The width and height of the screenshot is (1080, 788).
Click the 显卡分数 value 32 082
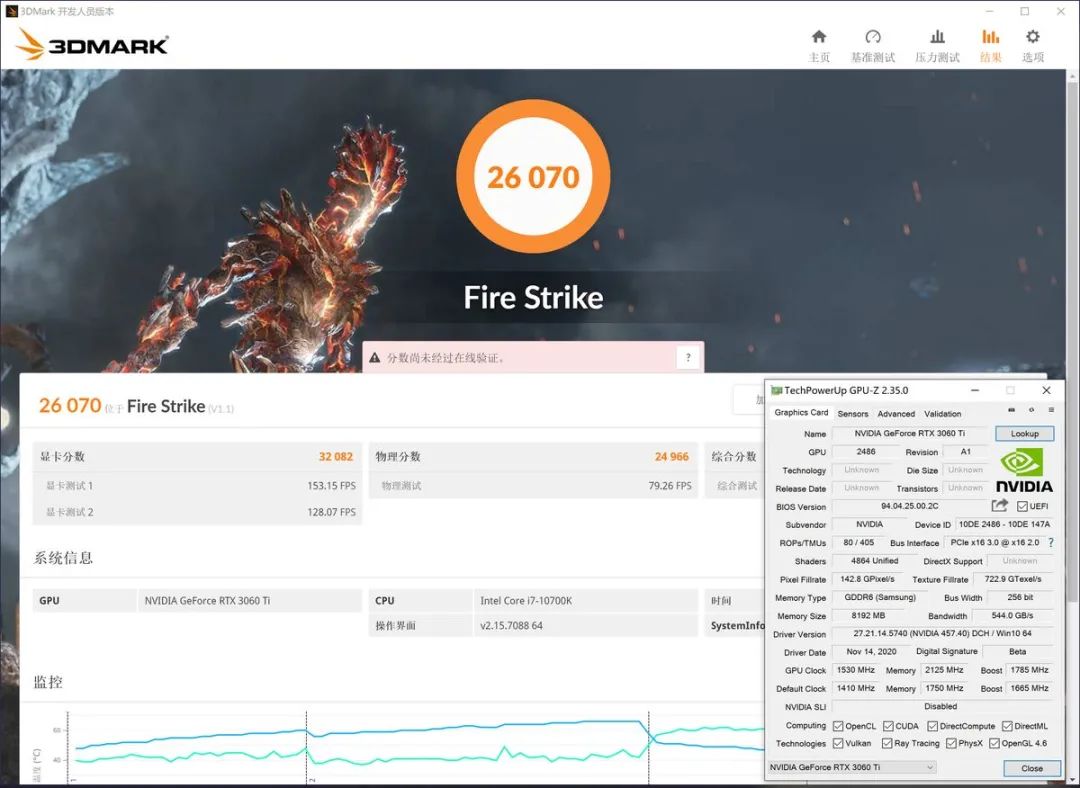click(x=335, y=457)
